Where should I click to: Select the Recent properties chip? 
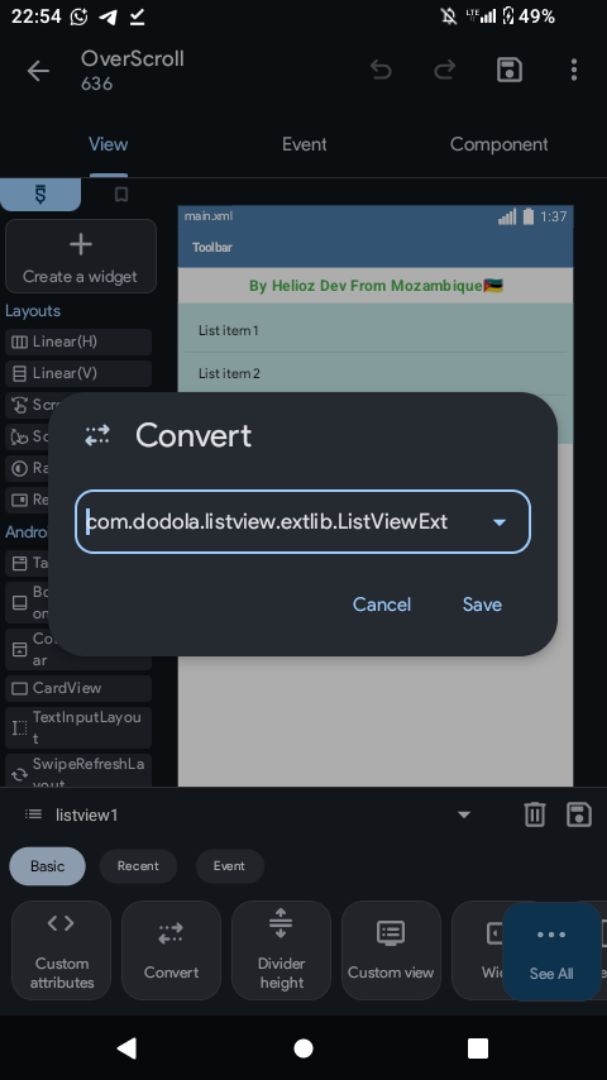(138, 866)
